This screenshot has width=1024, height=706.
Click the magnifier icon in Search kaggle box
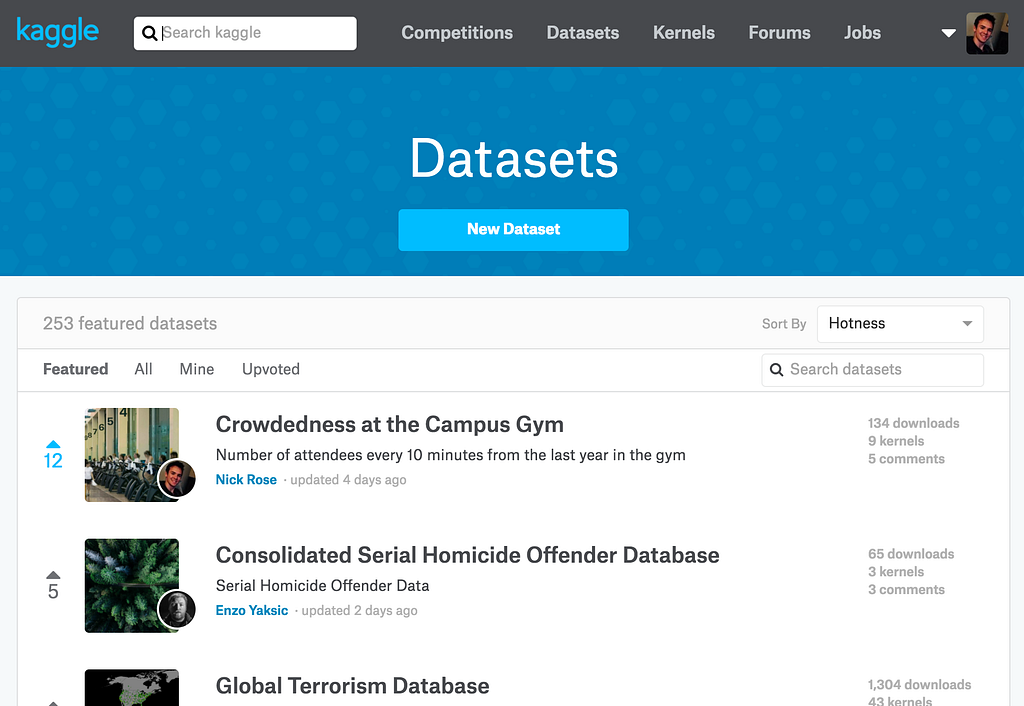(150, 33)
